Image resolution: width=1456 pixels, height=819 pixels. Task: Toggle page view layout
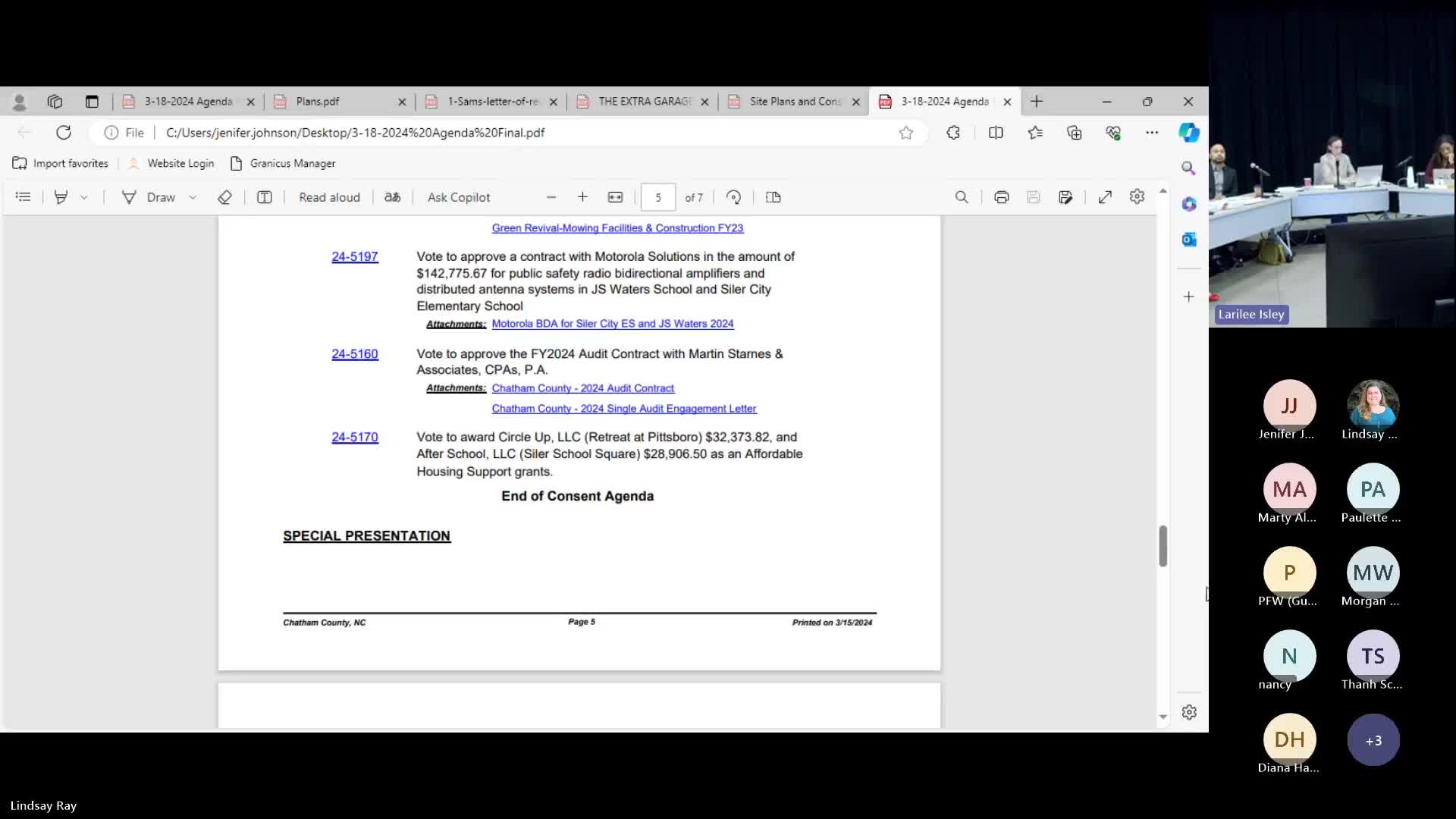tap(773, 197)
